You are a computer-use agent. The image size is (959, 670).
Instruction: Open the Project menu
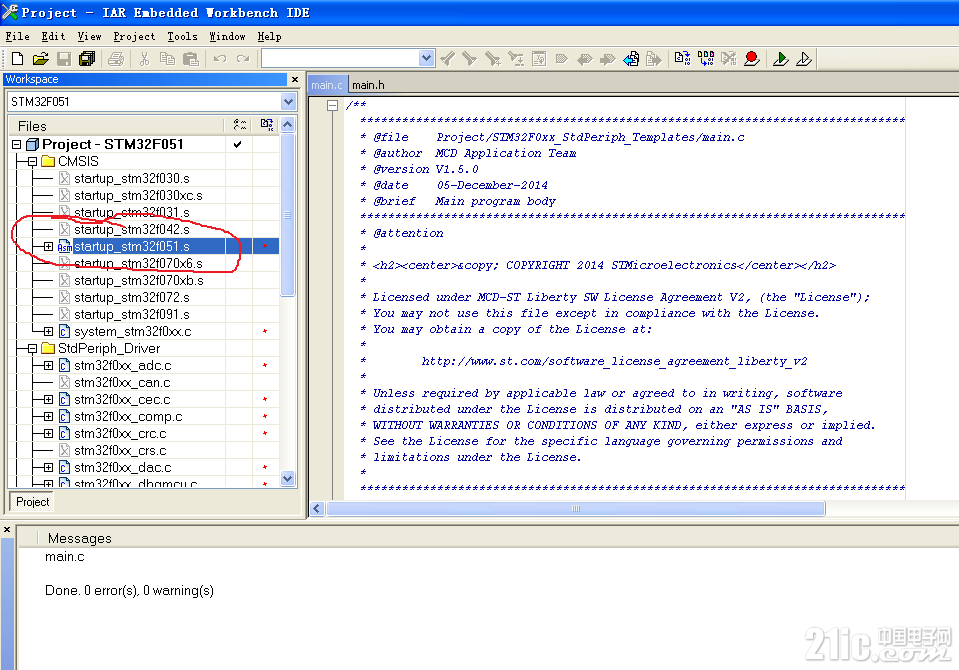point(134,37)
